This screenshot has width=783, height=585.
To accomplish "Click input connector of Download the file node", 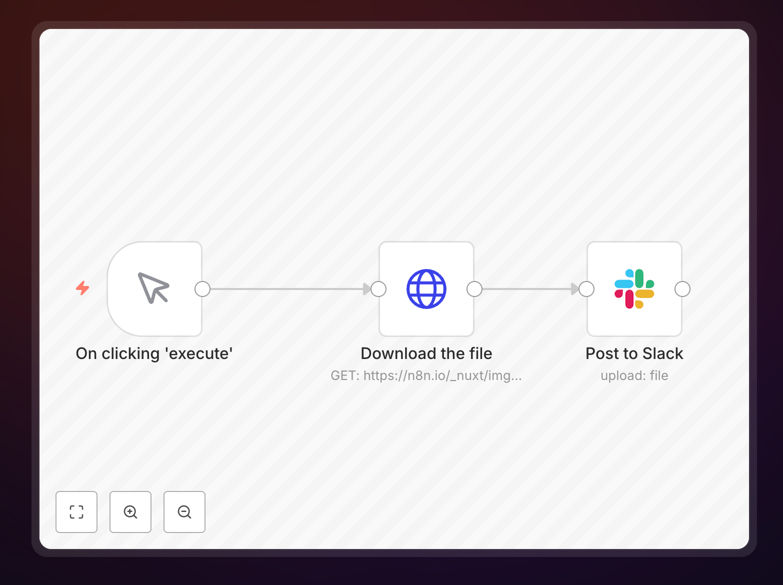I will 379,289.
